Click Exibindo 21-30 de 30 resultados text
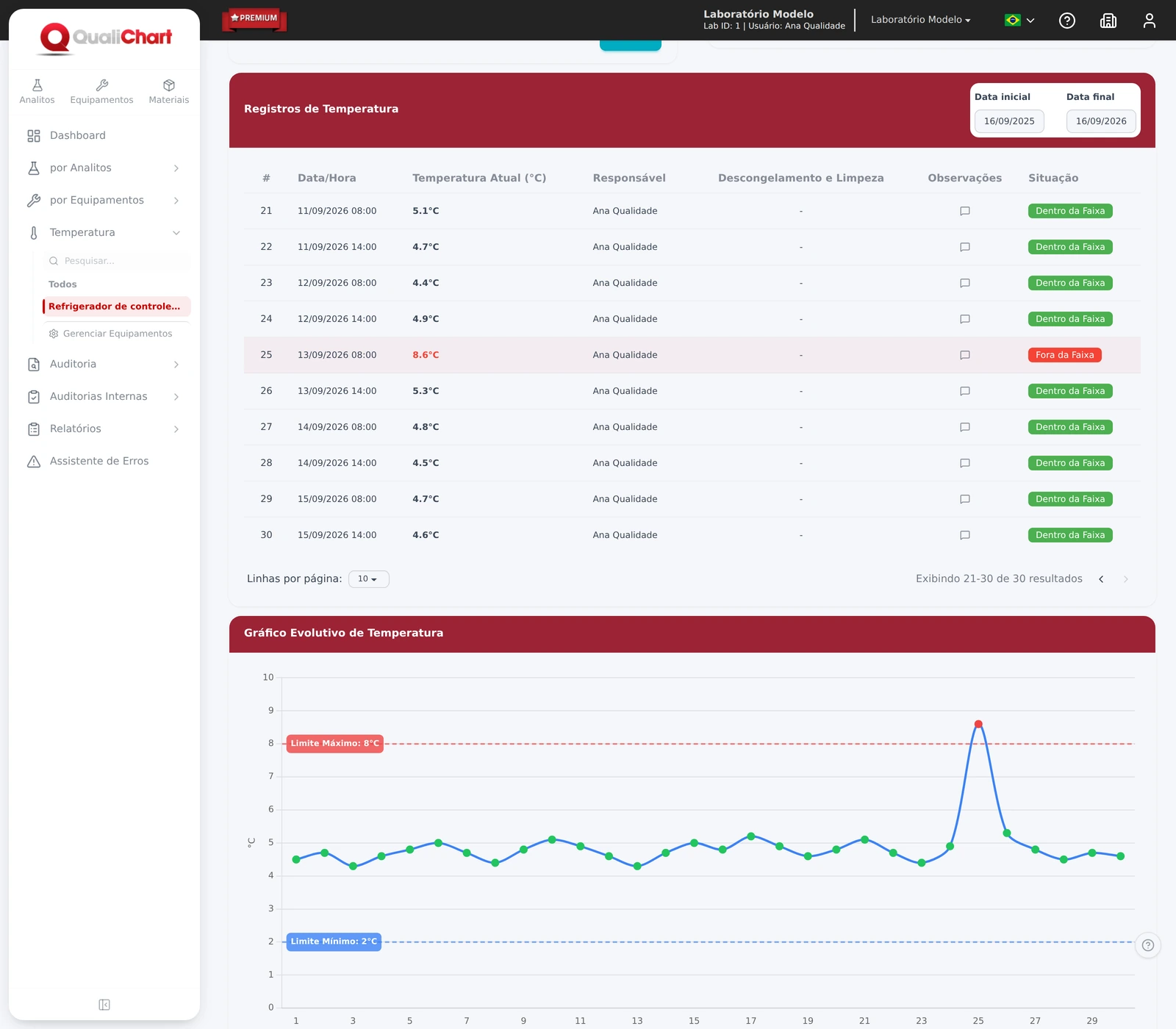The width and height of the screenshot is (1176, 1029). pos(999,579)
